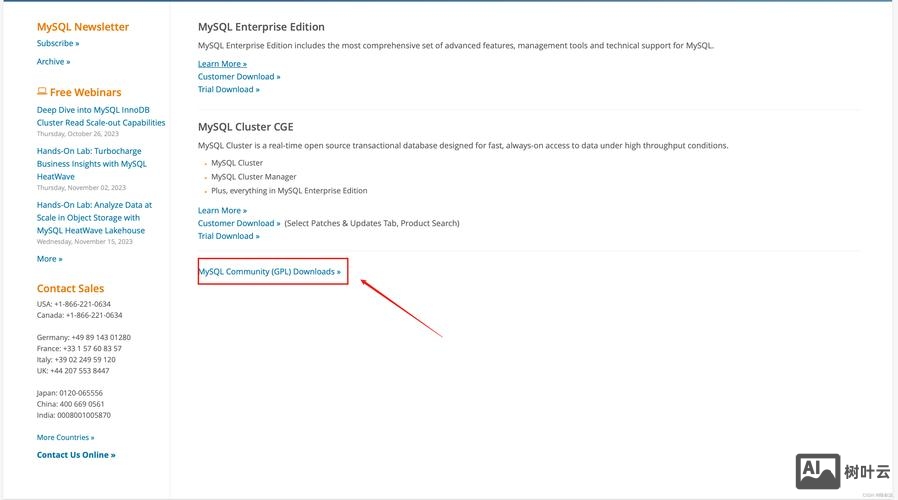Open the newsletter Archive link
Image resolution: width=898 pixels, height=500 pixels.
pos(53,62)
